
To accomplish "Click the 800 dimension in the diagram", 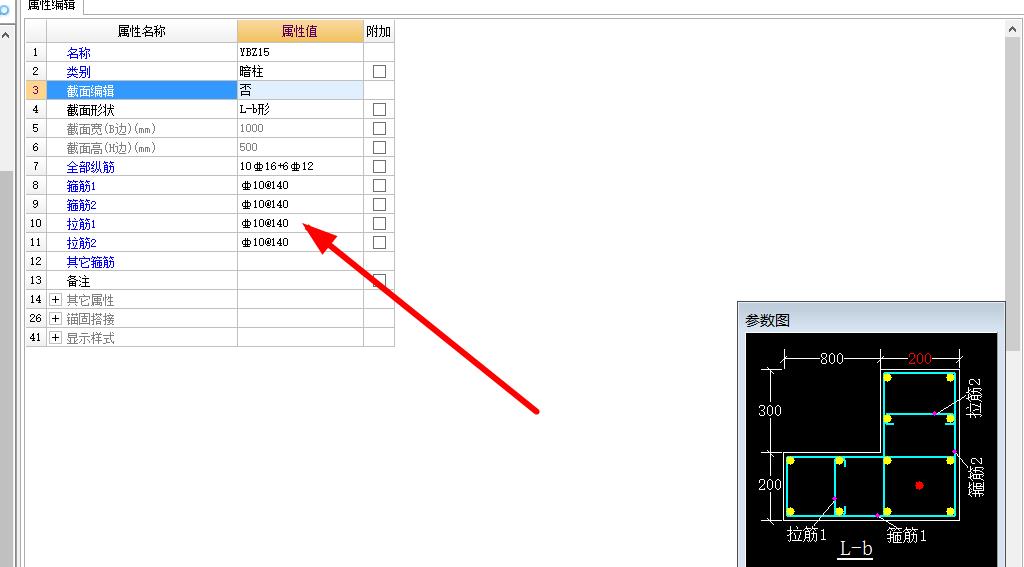I will 831,358.
